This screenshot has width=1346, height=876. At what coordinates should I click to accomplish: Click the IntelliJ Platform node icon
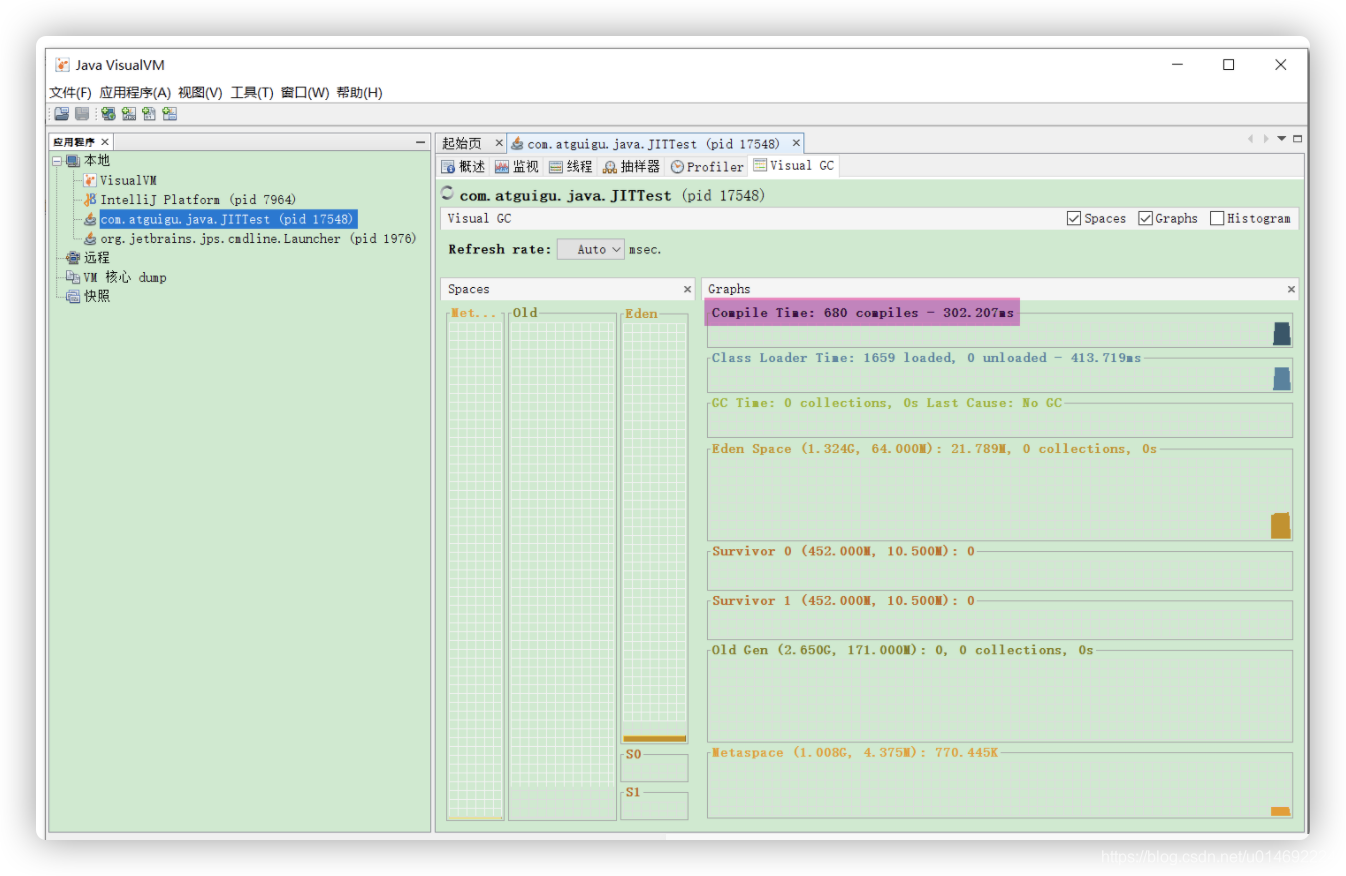(x=90, y=200)
